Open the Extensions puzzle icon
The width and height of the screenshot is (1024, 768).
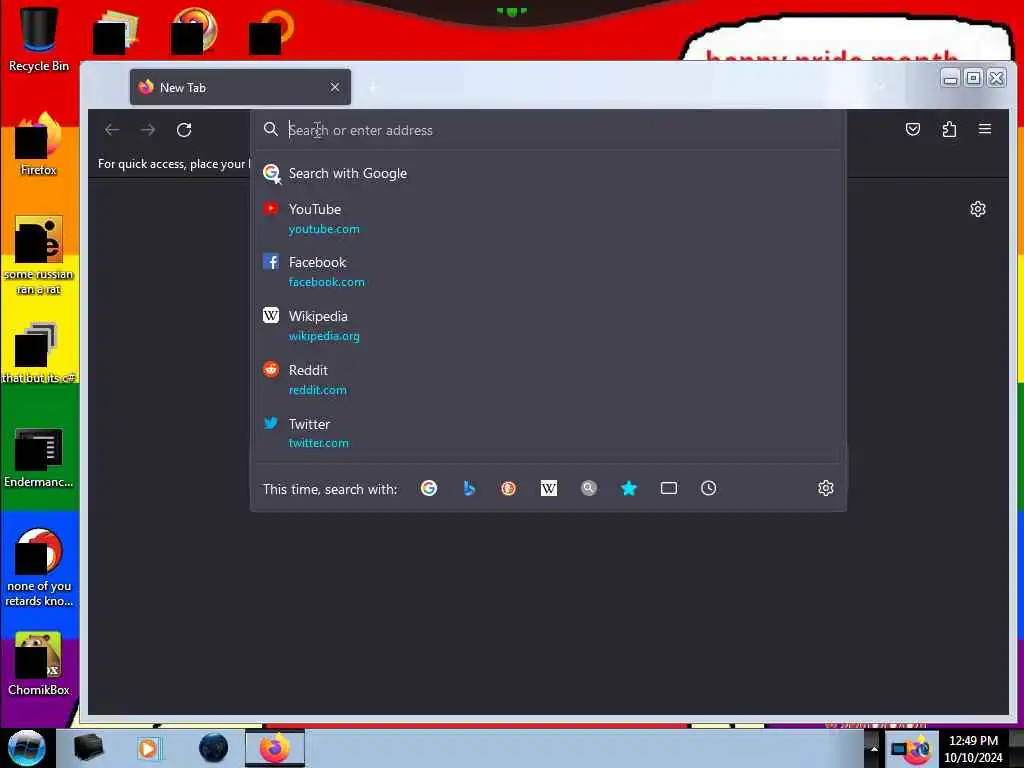(x=949, y=129)
